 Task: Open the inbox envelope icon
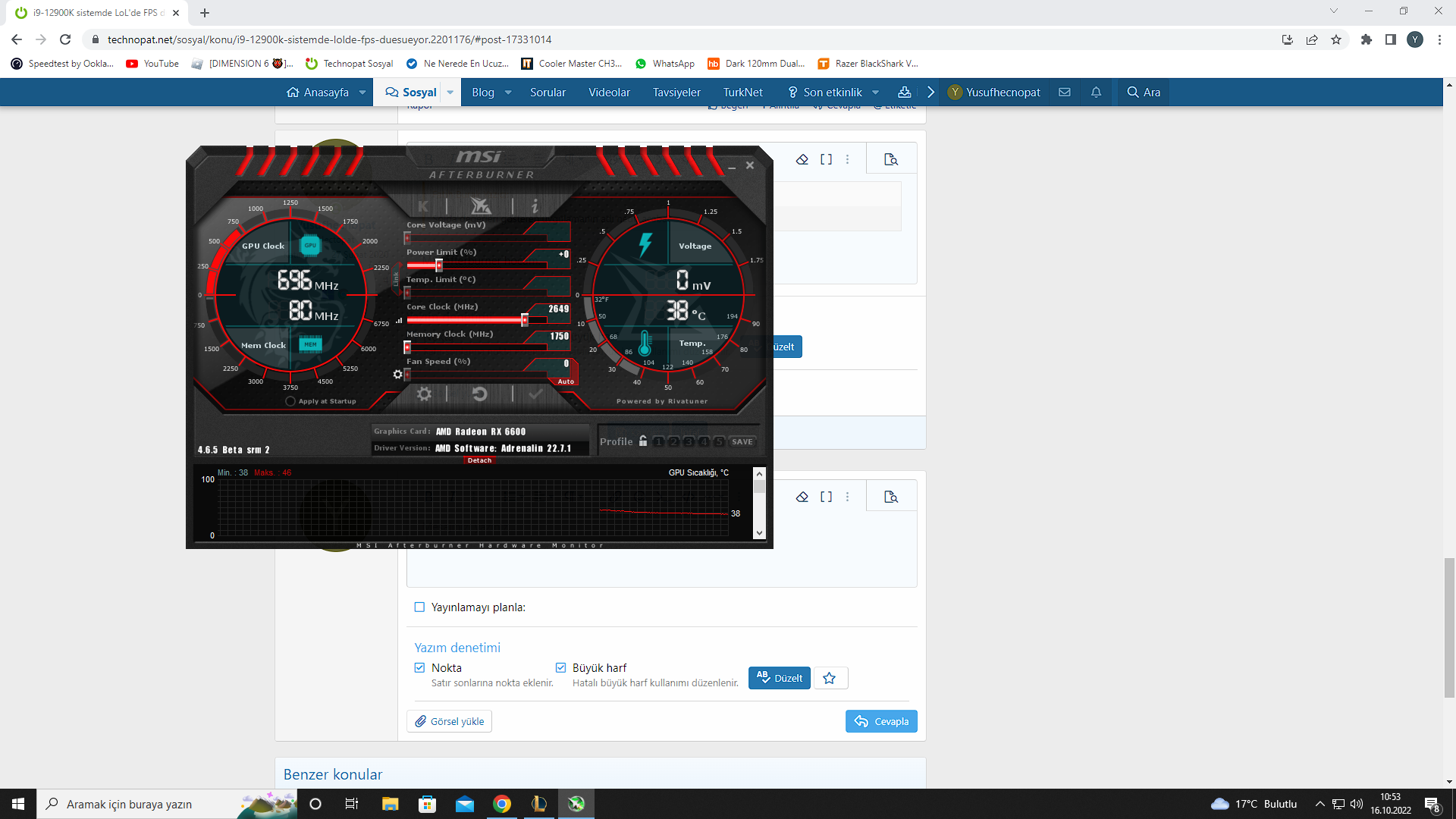coord(1065,92)
